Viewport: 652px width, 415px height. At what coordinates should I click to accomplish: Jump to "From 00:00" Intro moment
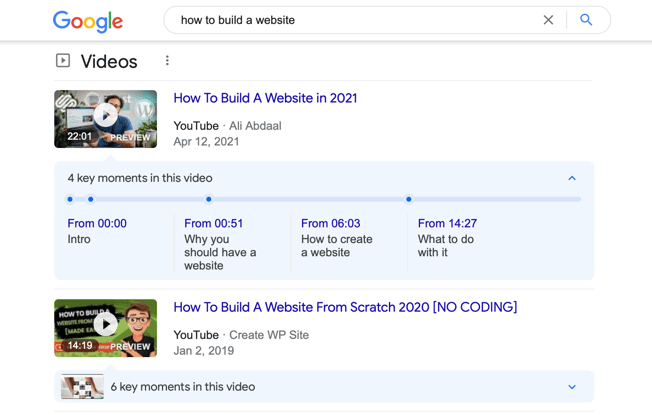pos(97,224)
